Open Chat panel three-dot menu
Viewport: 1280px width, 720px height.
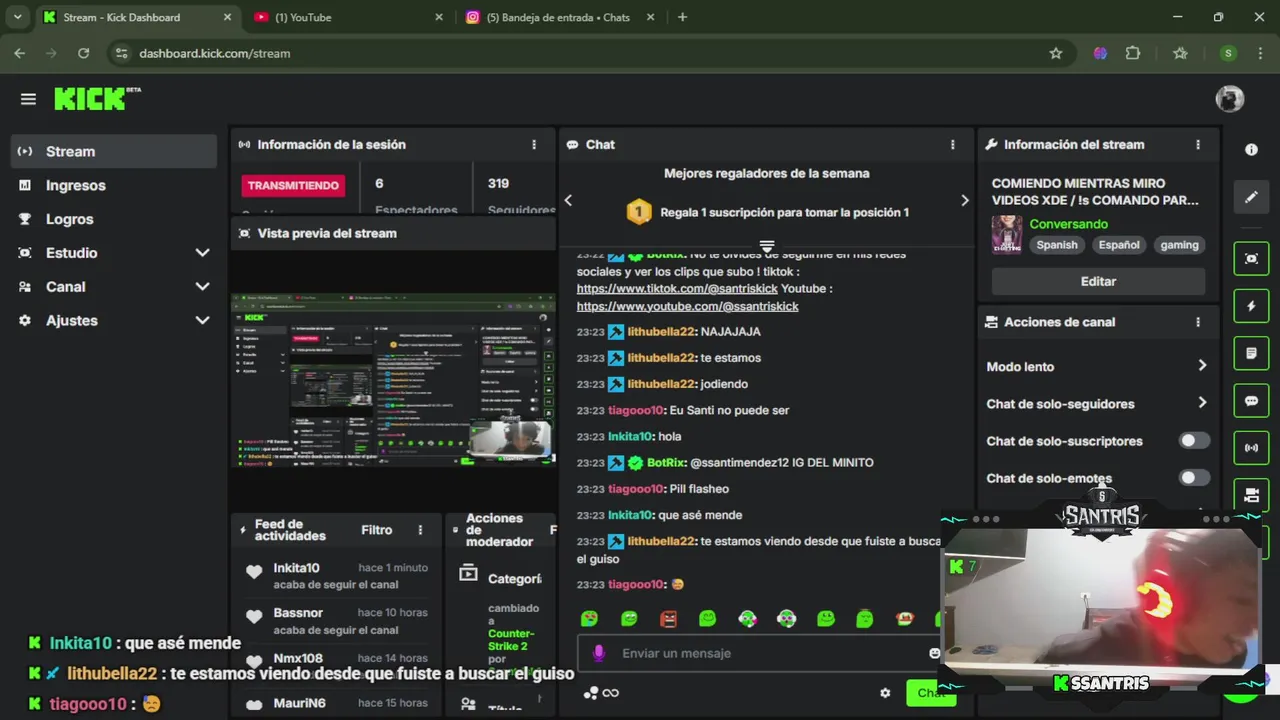[x=952, y=145]
